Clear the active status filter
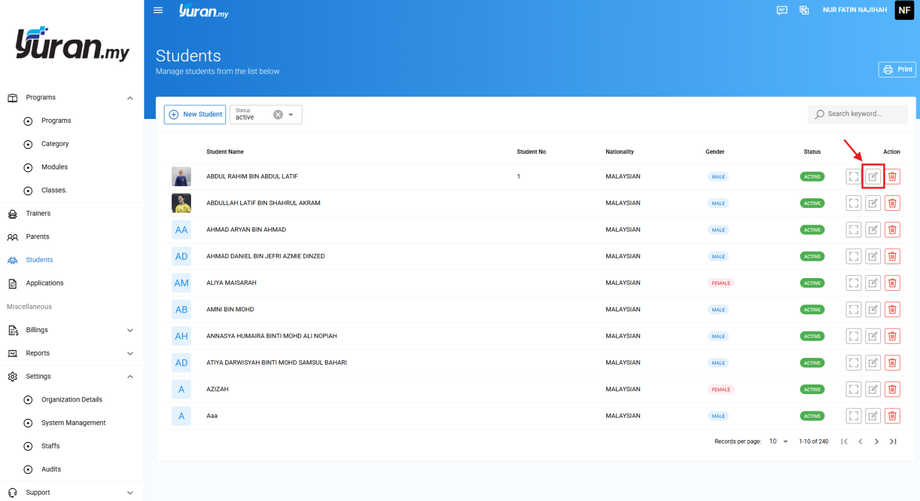 (278, 115)
